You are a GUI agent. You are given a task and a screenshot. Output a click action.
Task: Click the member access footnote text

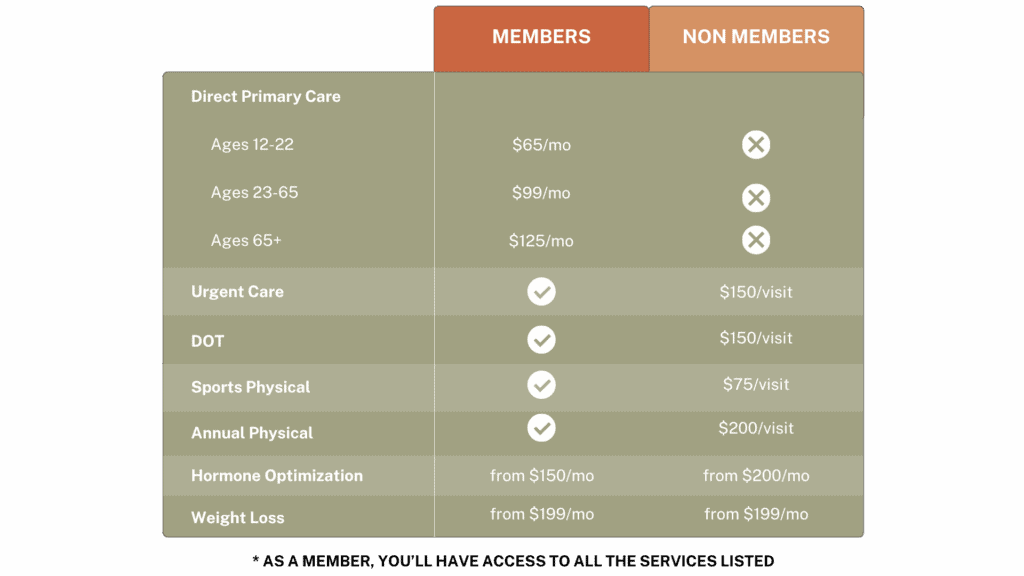[513, 561]
